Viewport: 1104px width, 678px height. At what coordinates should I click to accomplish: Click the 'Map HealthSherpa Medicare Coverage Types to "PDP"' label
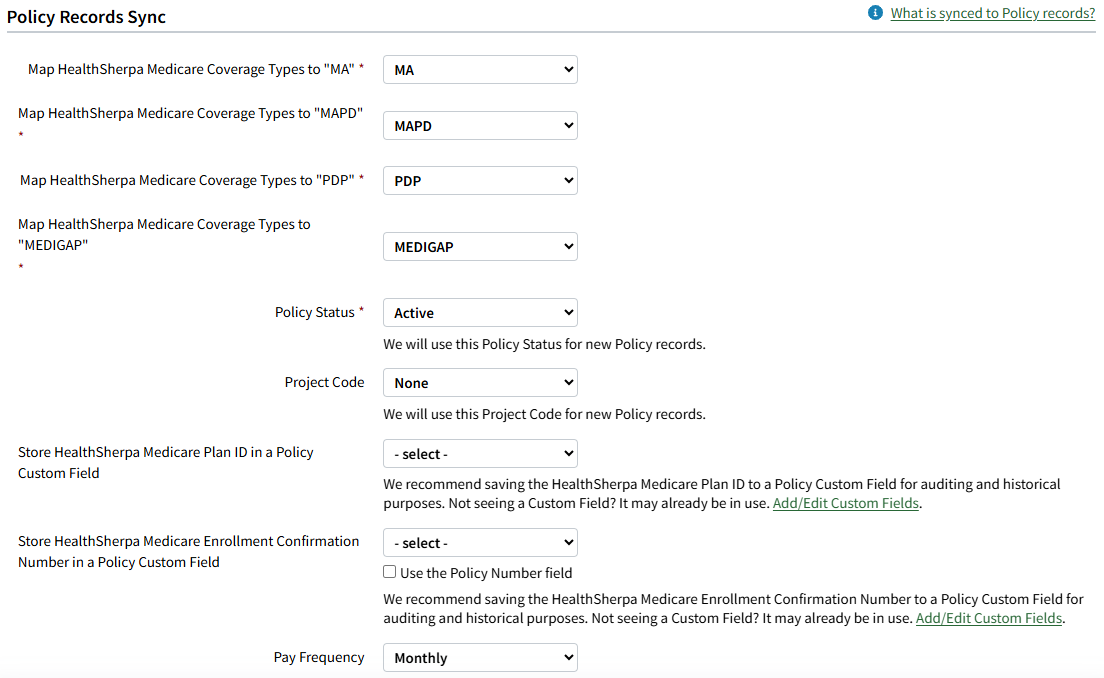click(187, 180)
